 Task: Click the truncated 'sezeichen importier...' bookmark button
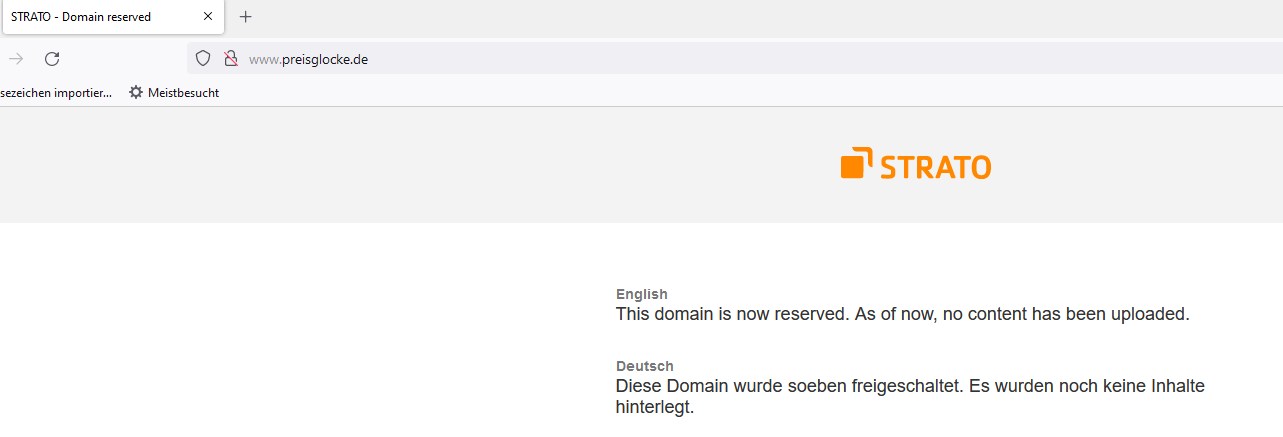[56, 93]
